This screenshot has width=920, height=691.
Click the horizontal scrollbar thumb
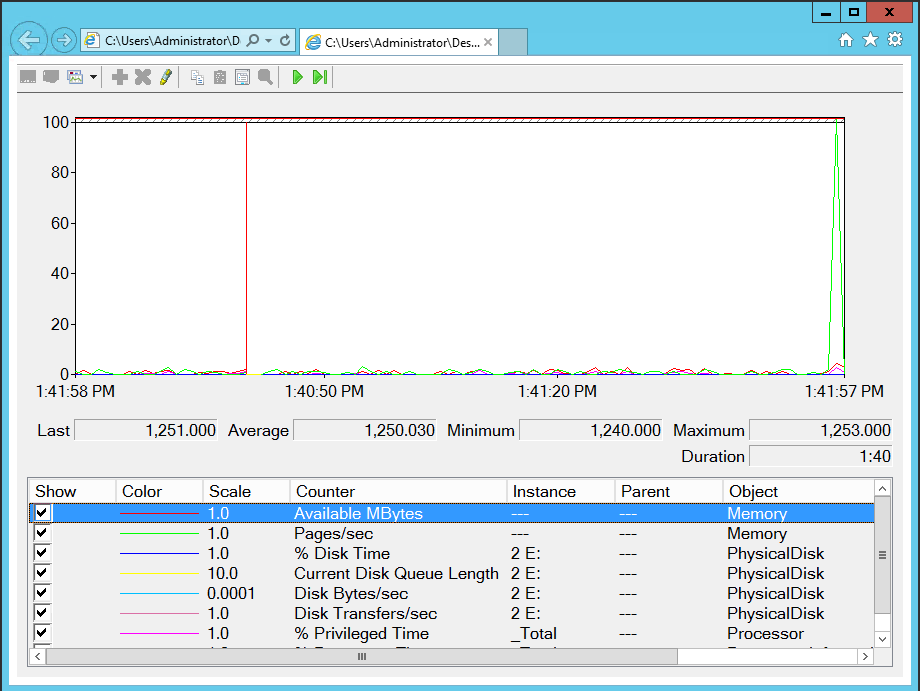(x=362, y=656)
